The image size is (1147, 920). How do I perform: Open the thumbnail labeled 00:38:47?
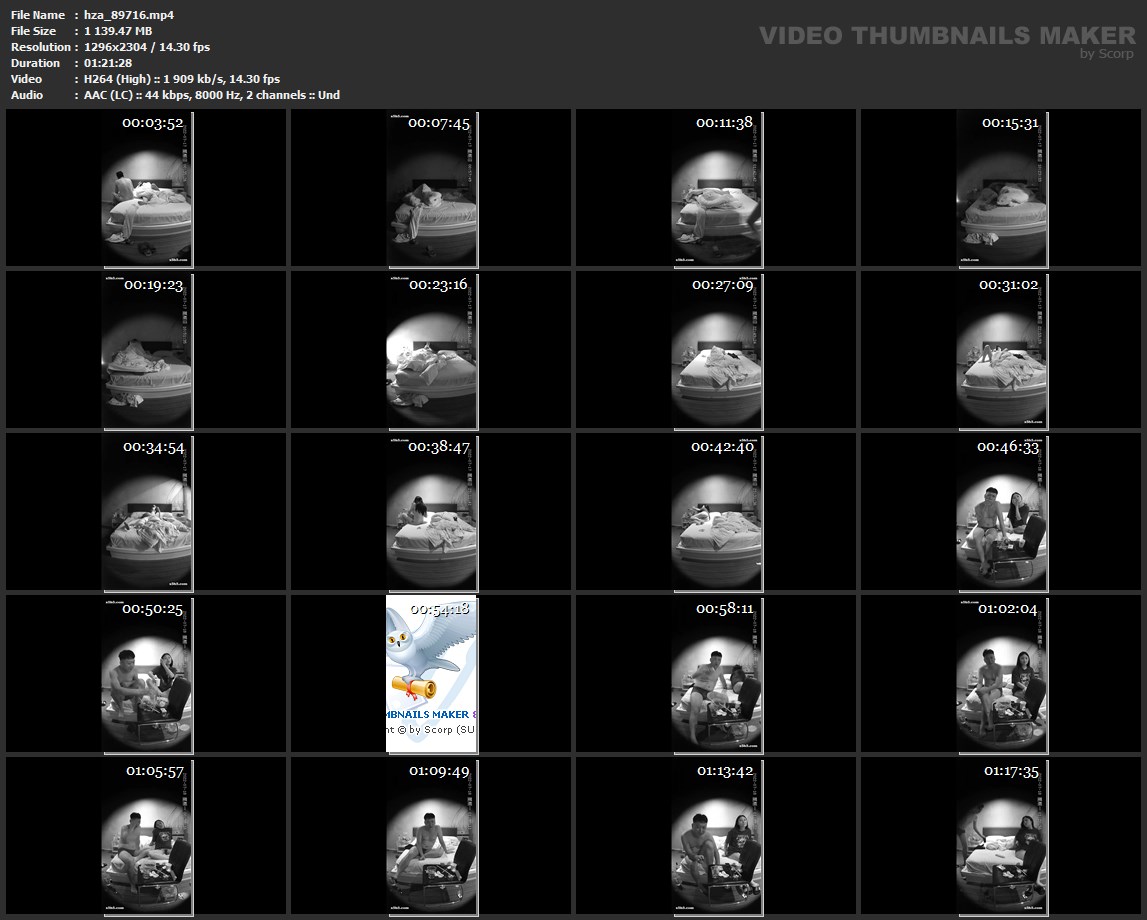click(431, 512)
